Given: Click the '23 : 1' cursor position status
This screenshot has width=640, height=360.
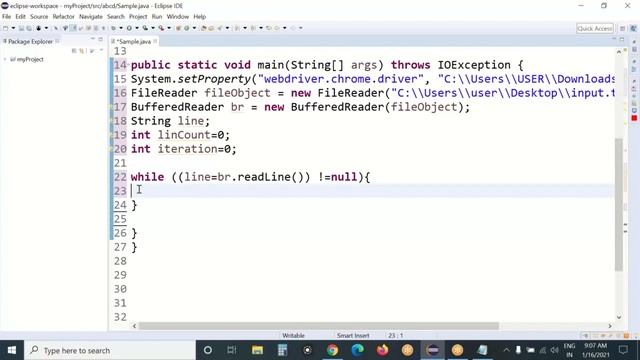Looking at the screenshot, I should tap(395, 336).
